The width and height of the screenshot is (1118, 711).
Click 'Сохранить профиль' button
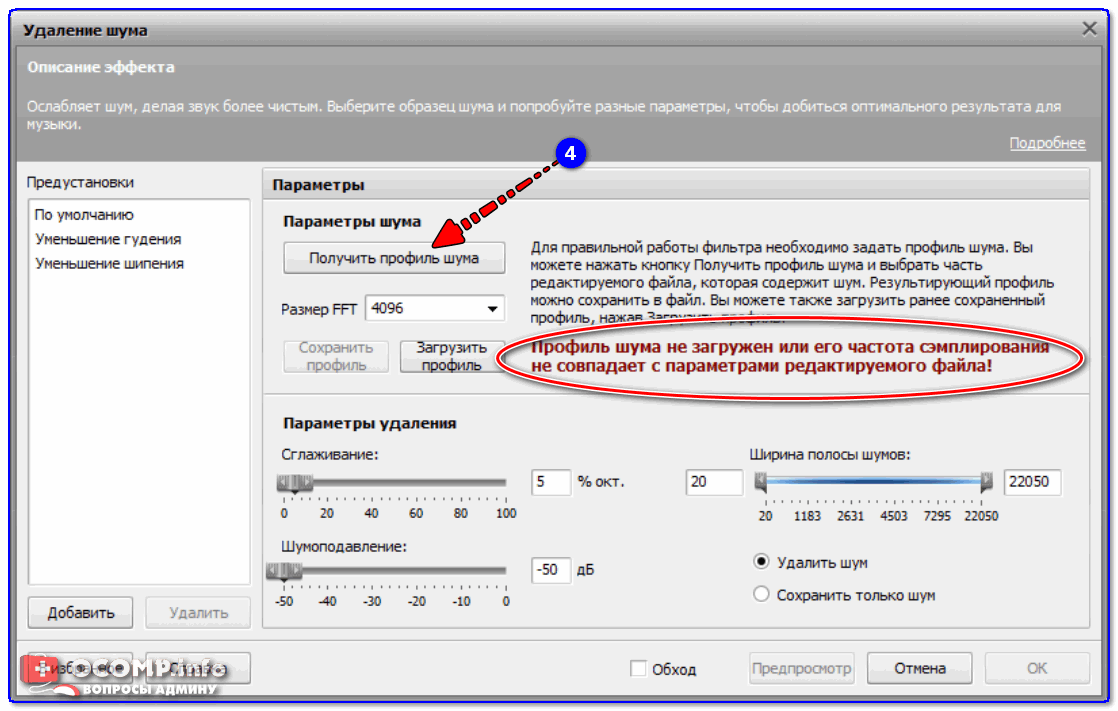point(336,356)
